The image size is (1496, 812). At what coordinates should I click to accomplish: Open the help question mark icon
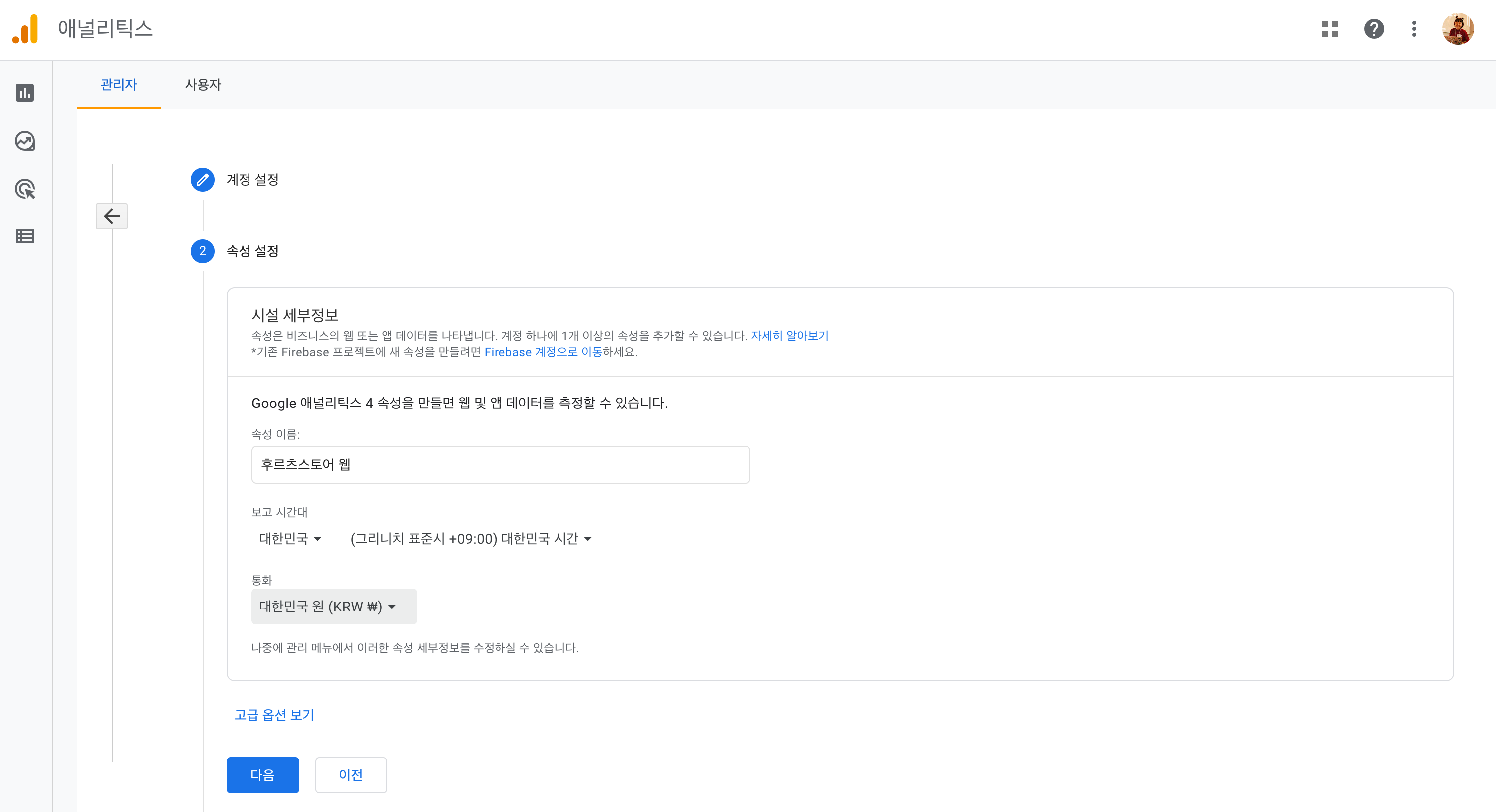coord(1373,29)
